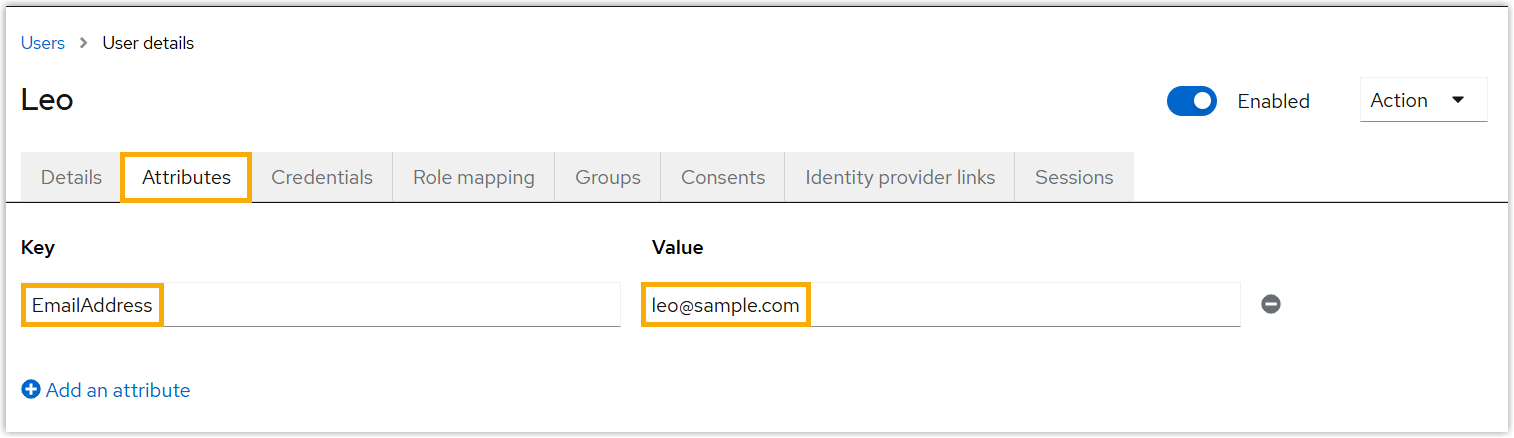
Task: View the Consents tab
Action: 723,178
